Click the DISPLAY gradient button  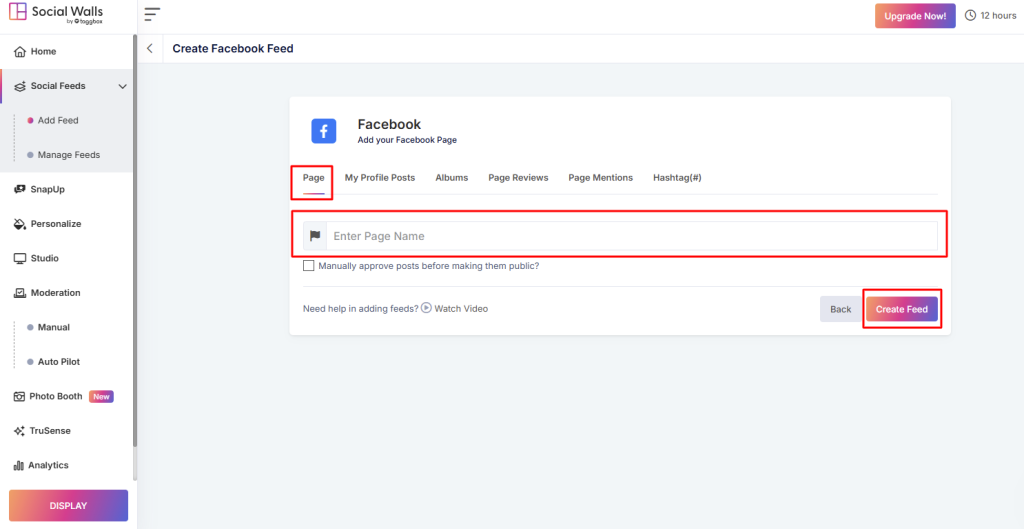[x=68, y=506]
